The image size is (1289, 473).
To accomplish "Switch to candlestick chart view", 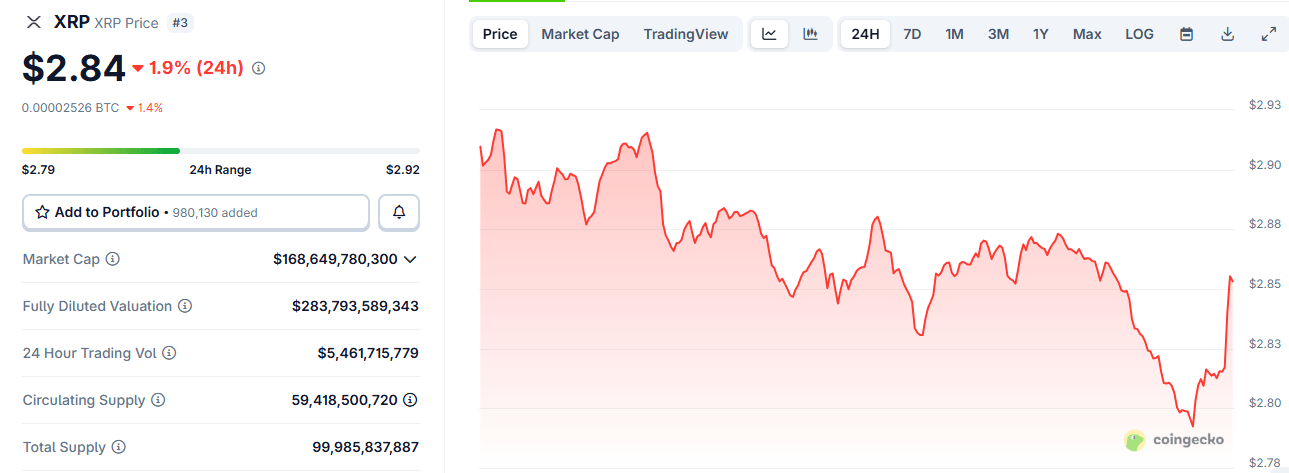I will pos(811,34).
